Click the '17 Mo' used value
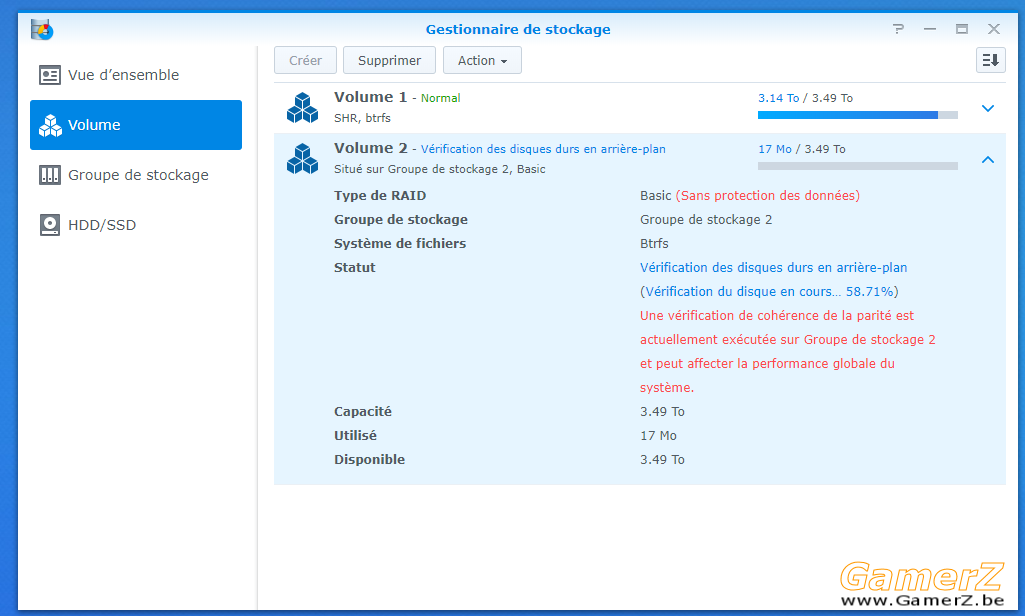Viewport: 1025px width, 616px height. click(658, 436)
